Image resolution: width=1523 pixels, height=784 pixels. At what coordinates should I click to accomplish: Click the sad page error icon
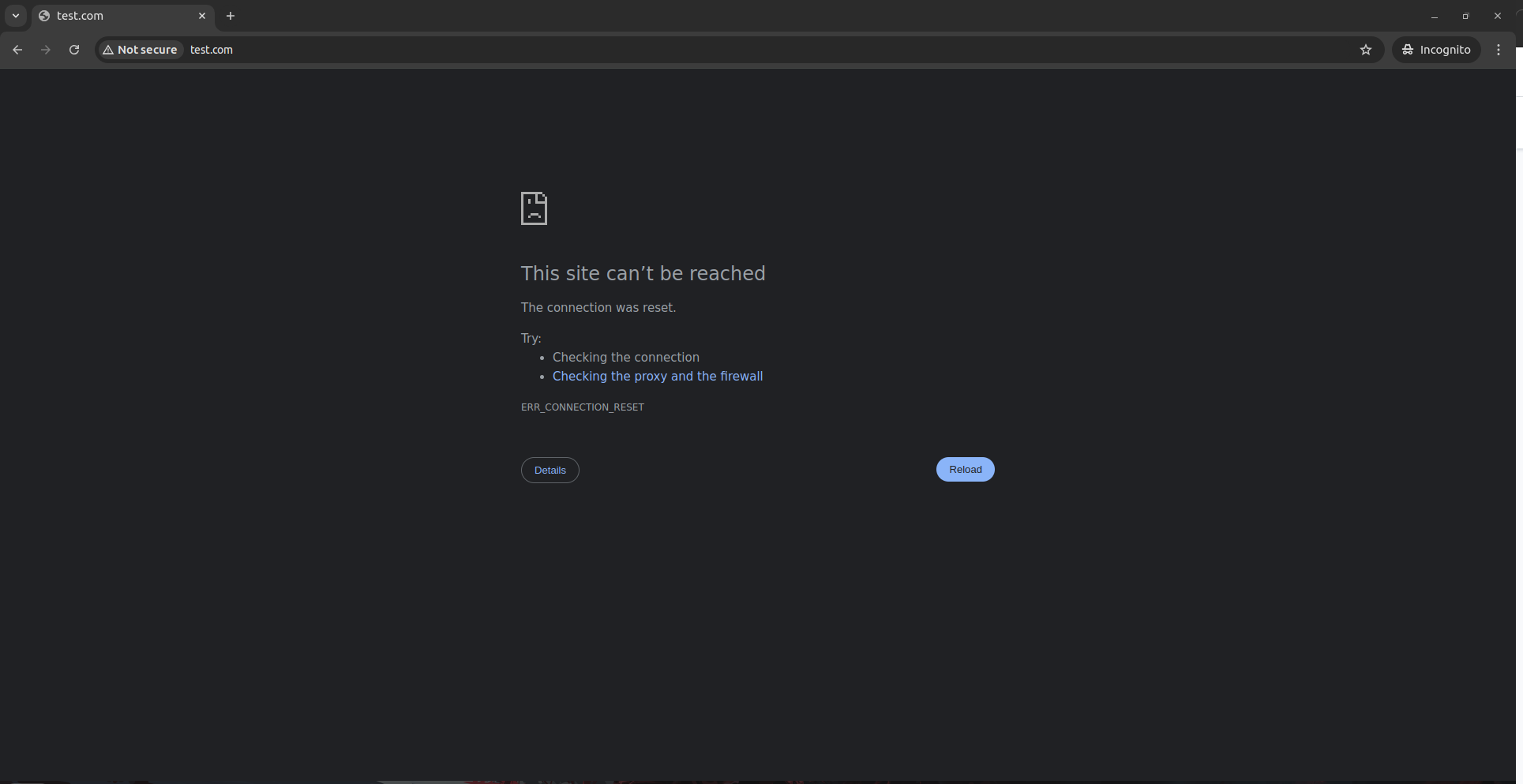(534, 208)
